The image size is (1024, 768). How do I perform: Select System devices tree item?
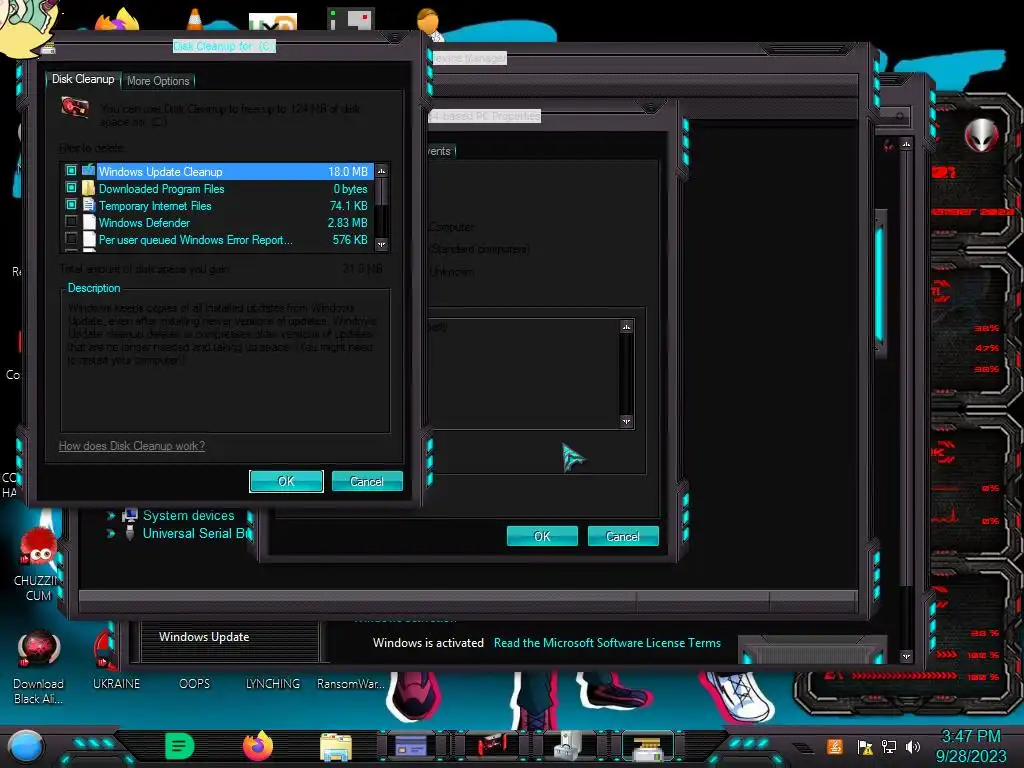(188, 516)
